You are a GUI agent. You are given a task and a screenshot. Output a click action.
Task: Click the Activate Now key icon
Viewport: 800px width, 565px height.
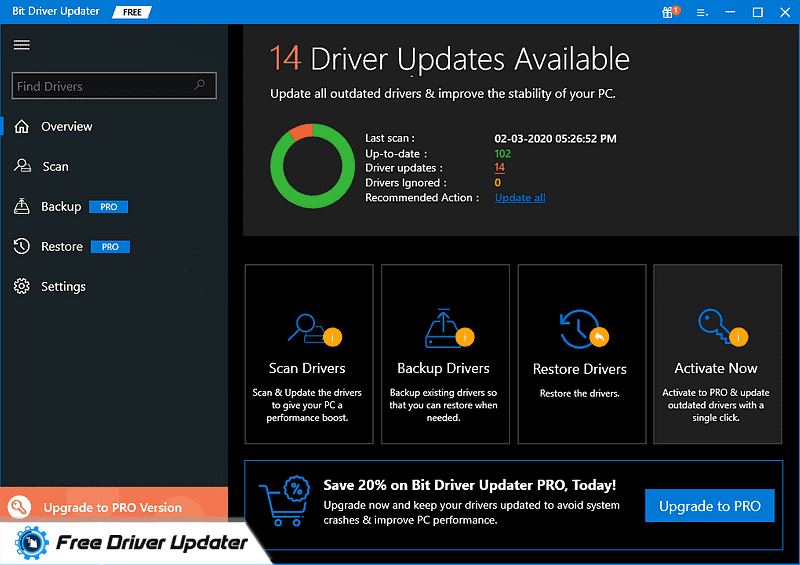click(x=722, y=327)
